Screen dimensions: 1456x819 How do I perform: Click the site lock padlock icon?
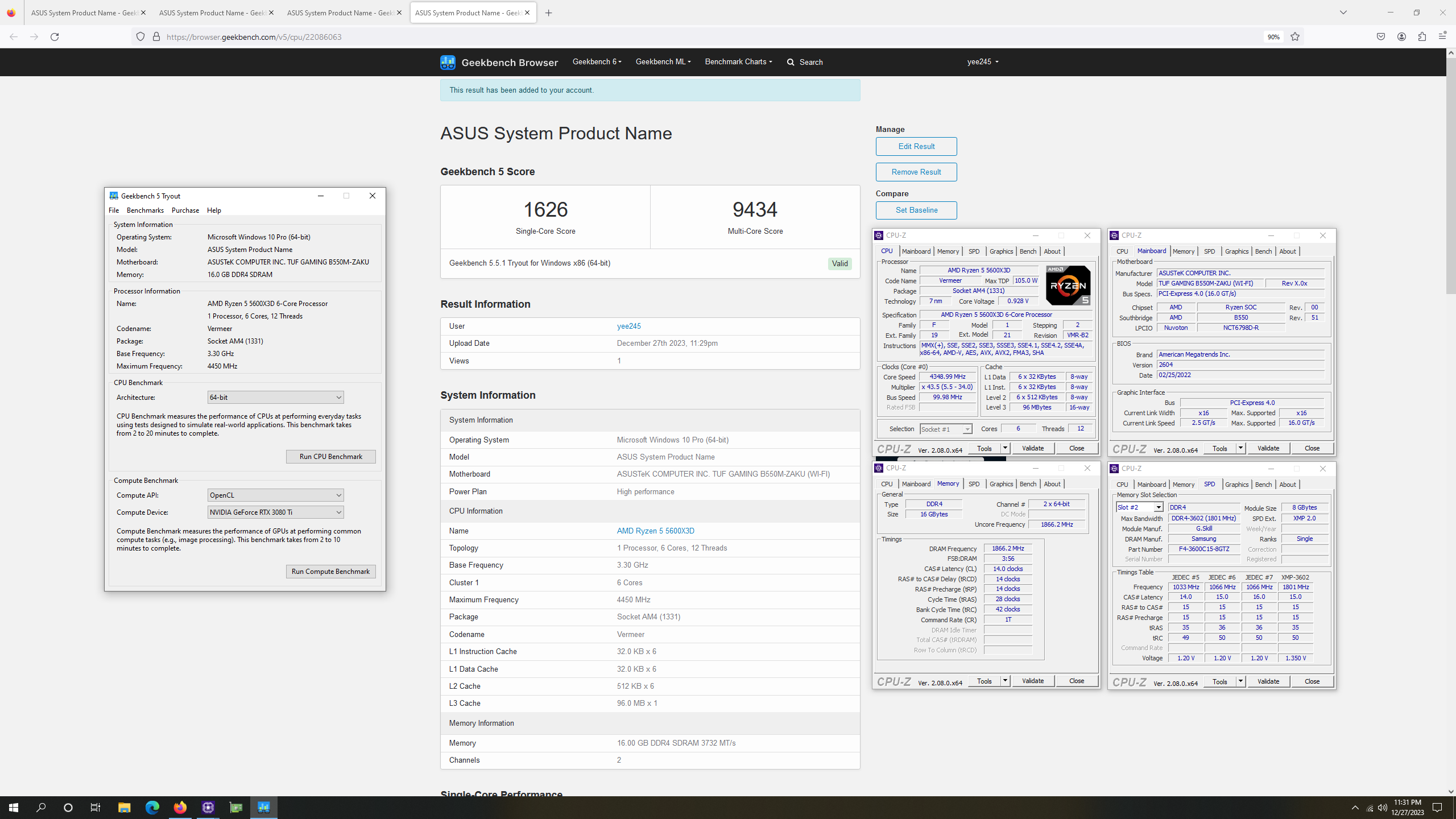click(156, 37)
